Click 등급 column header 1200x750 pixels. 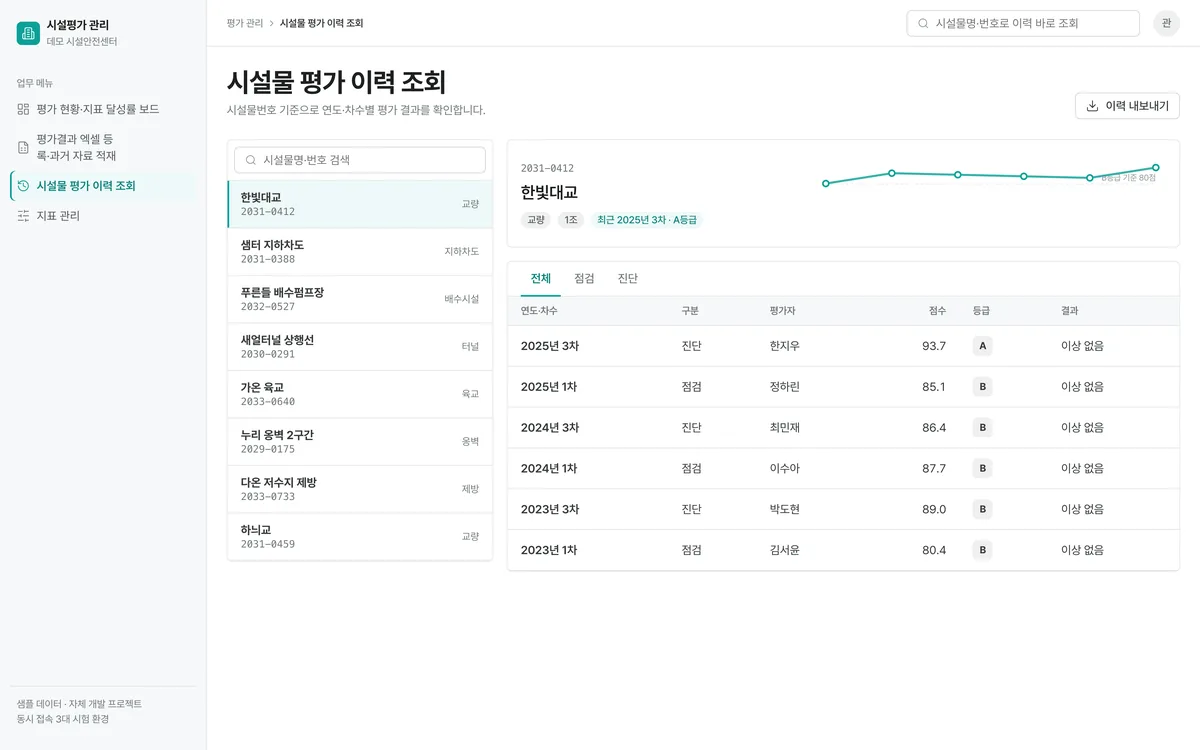pyautogui.click(x=981, y=311)
